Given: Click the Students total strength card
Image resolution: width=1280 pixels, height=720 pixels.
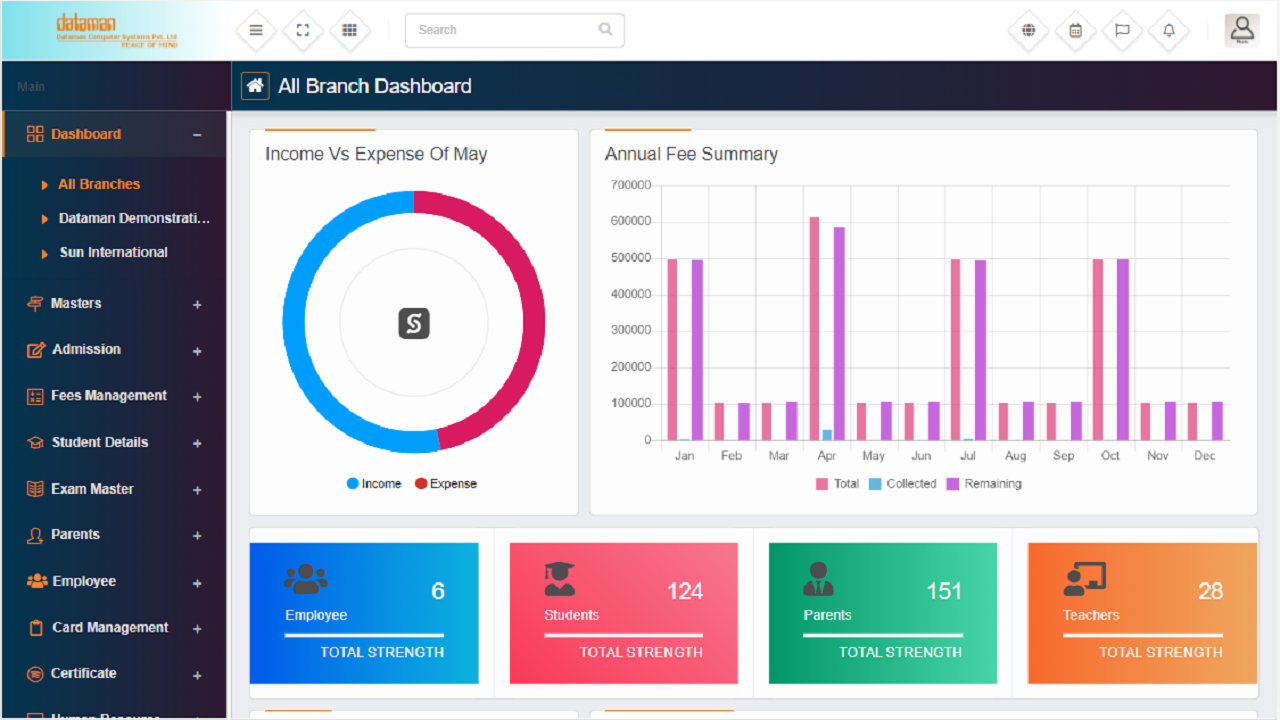Looking at the screenshot, I should (624, 613).
